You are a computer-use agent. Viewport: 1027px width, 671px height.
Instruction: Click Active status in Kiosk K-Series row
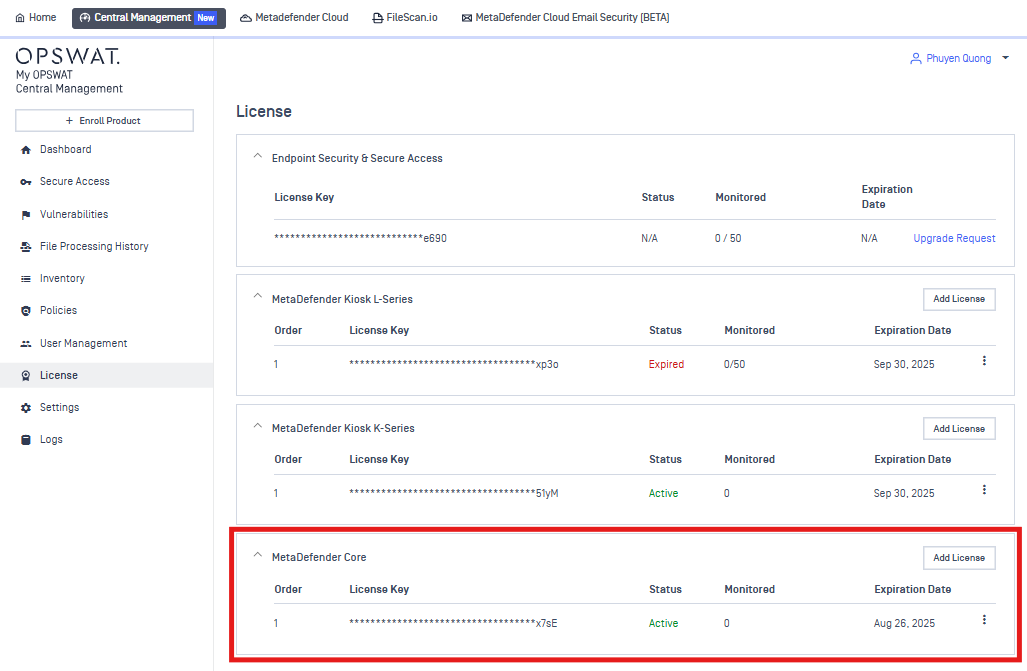click(663, 493)
